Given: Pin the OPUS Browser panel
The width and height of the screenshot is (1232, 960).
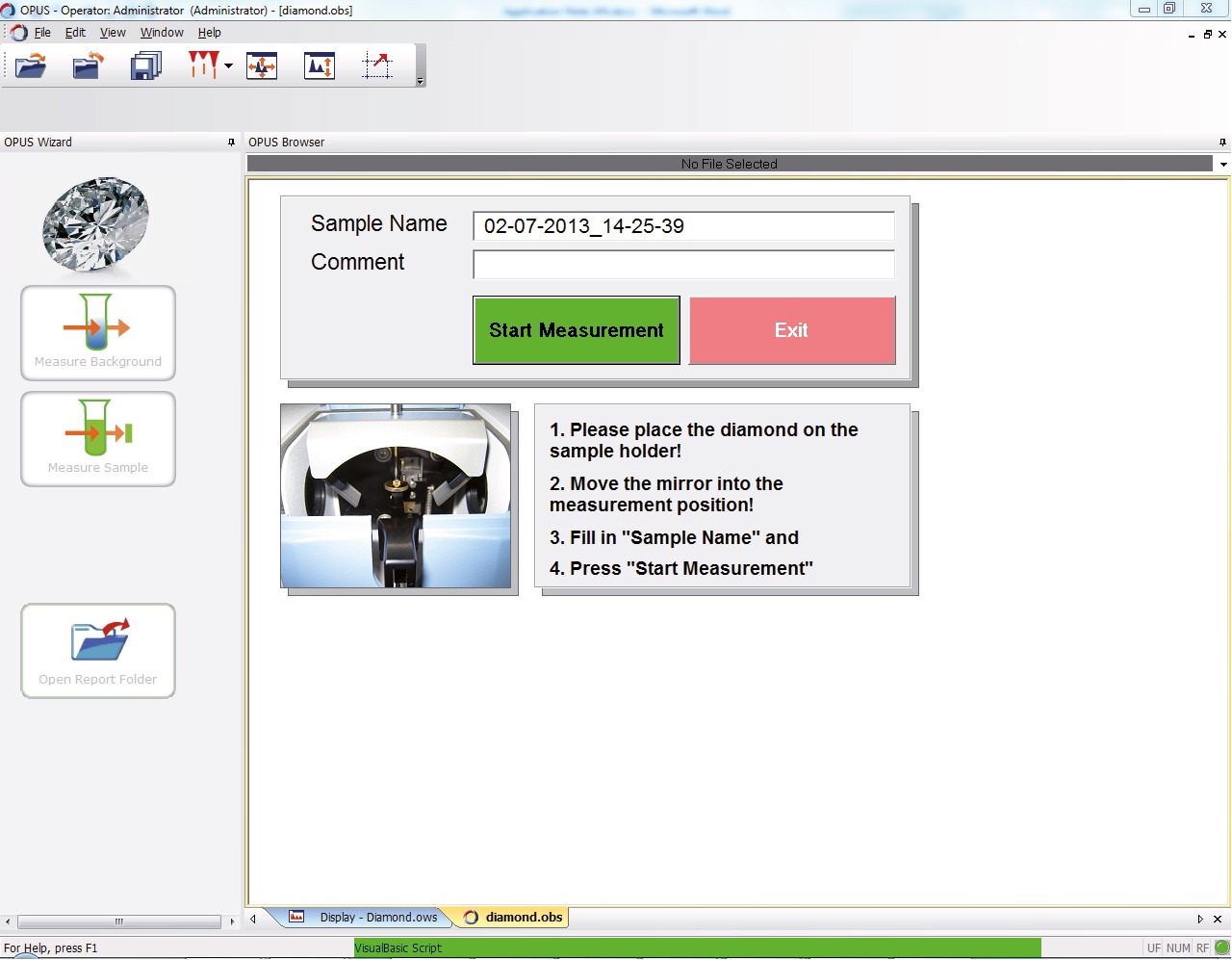Looking at the screenshot, I should click(1222, 142).
